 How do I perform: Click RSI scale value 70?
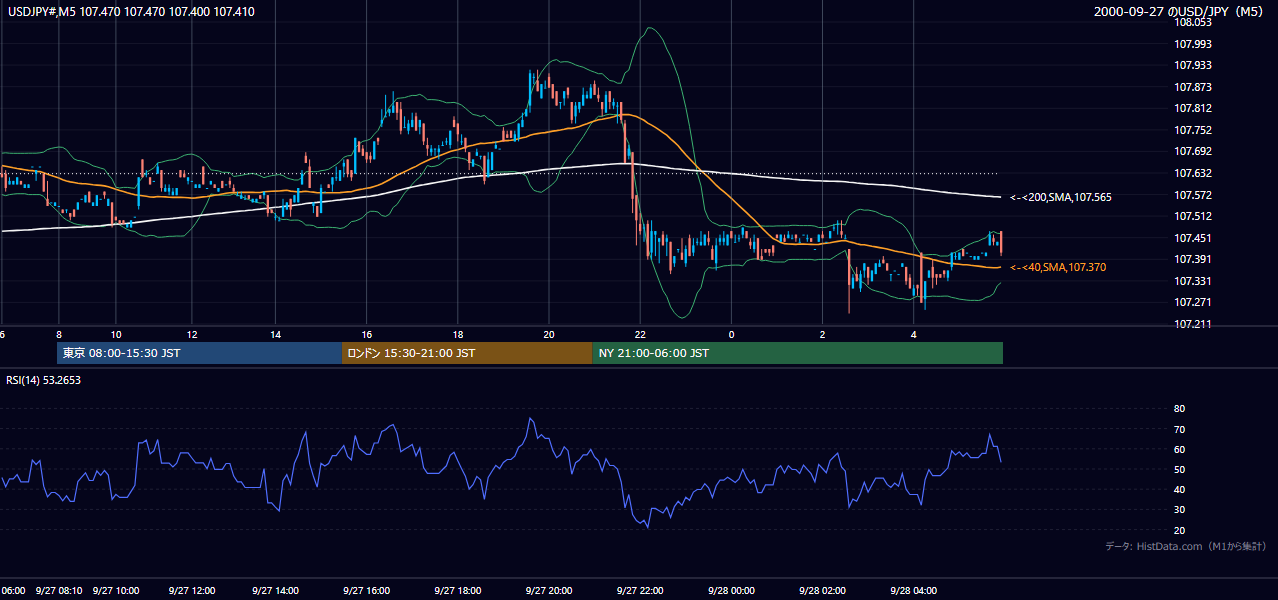pos(1179,429)
